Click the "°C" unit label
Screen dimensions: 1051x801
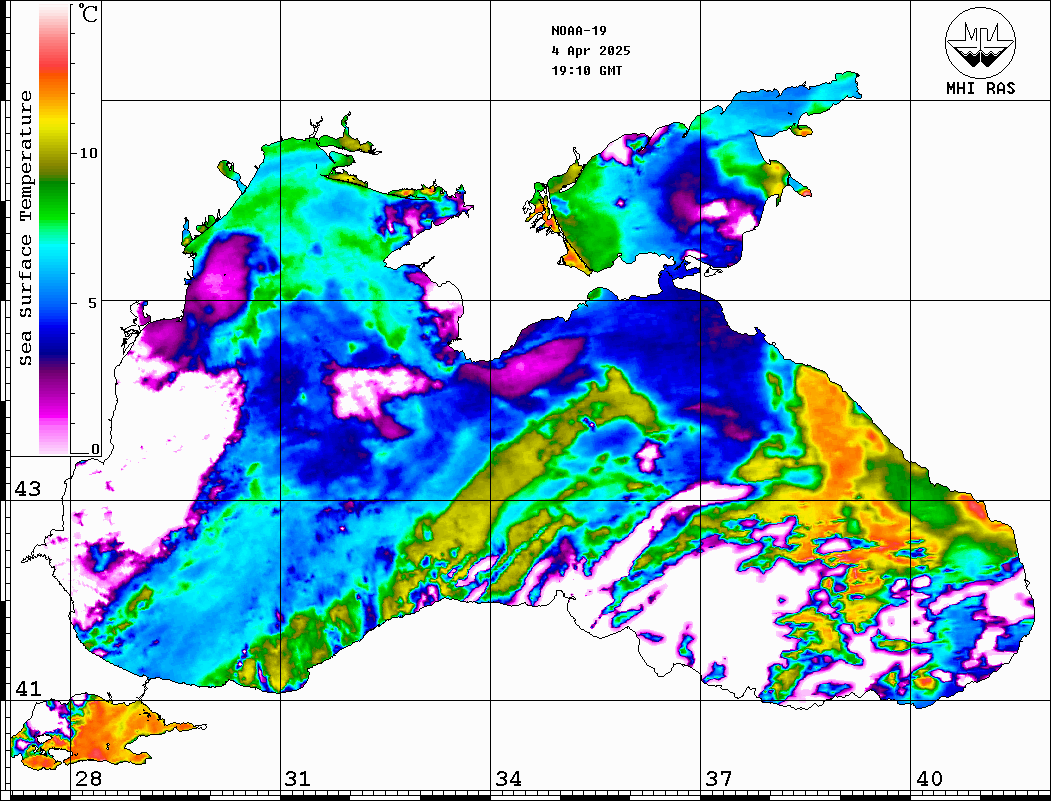[88, 14]
